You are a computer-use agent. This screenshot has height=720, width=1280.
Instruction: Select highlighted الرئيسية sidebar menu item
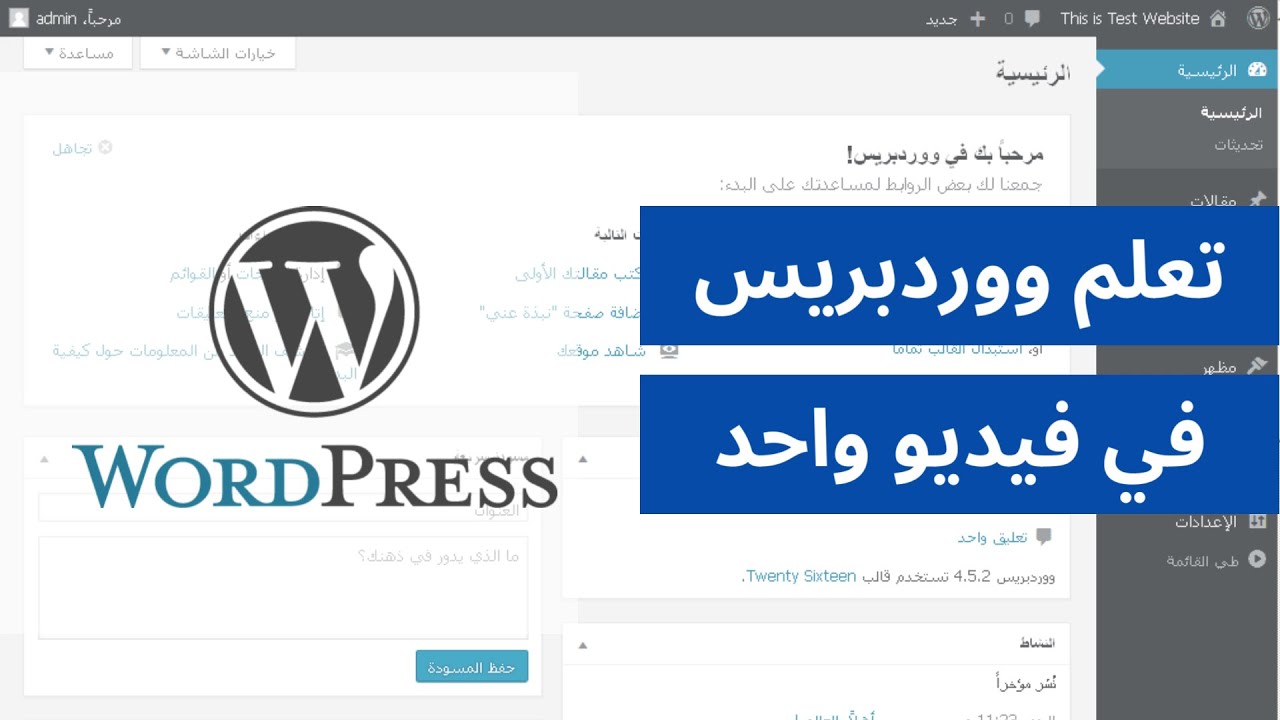coord(1188,70)
